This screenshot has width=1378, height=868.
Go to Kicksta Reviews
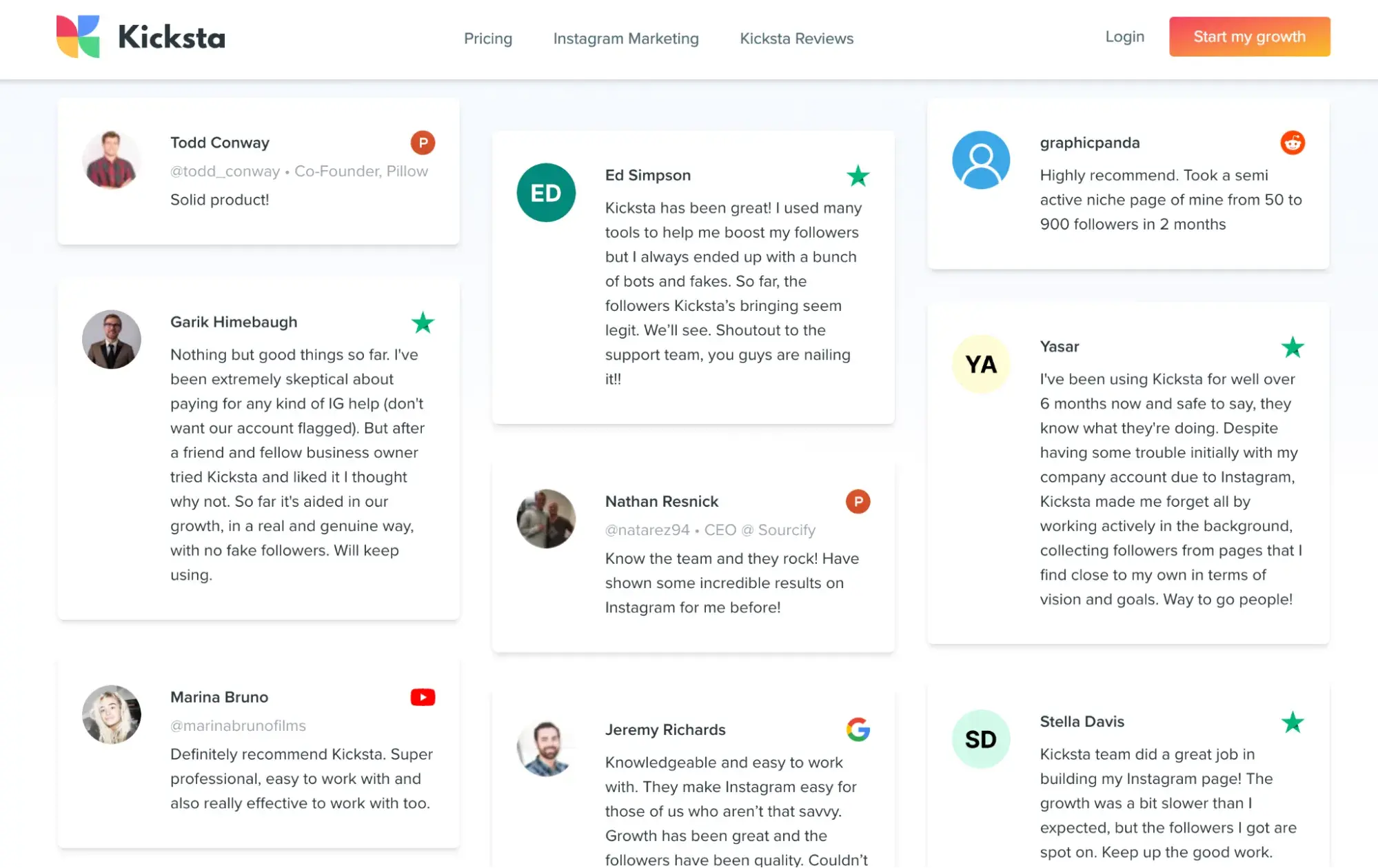click(796, 39)
